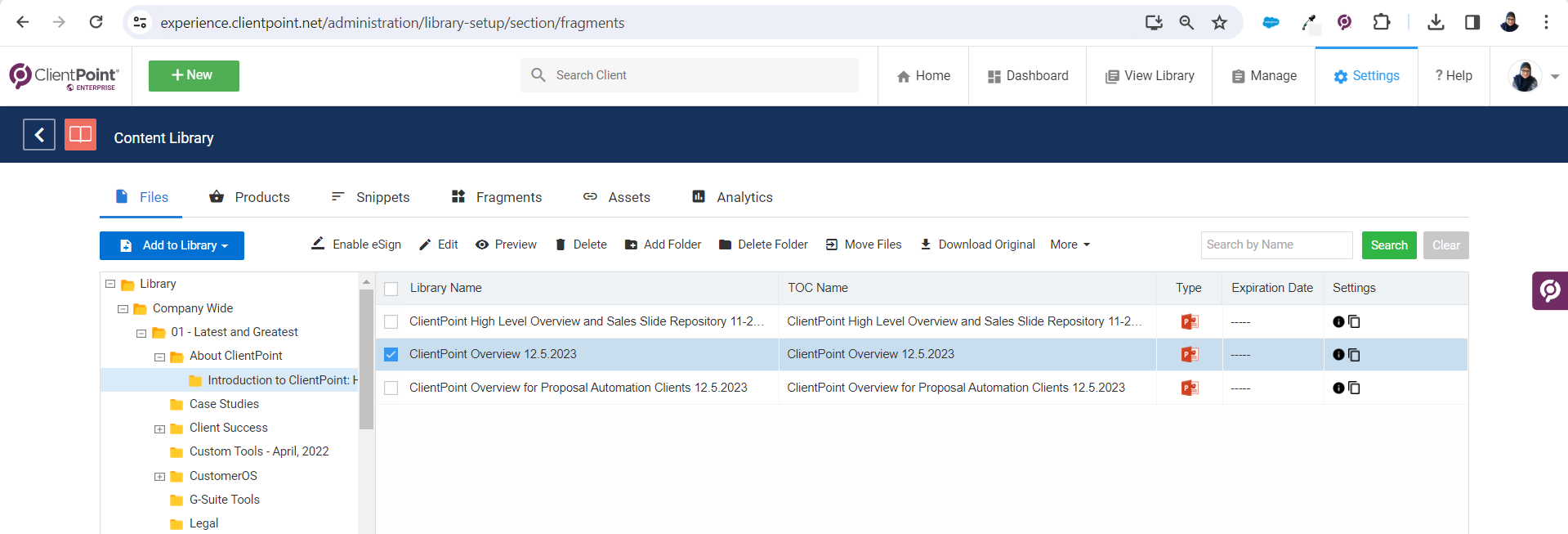Screen dimensions: 1568x534
Task: Collapse the About ClientPoint folder
Action: (159, 357)
